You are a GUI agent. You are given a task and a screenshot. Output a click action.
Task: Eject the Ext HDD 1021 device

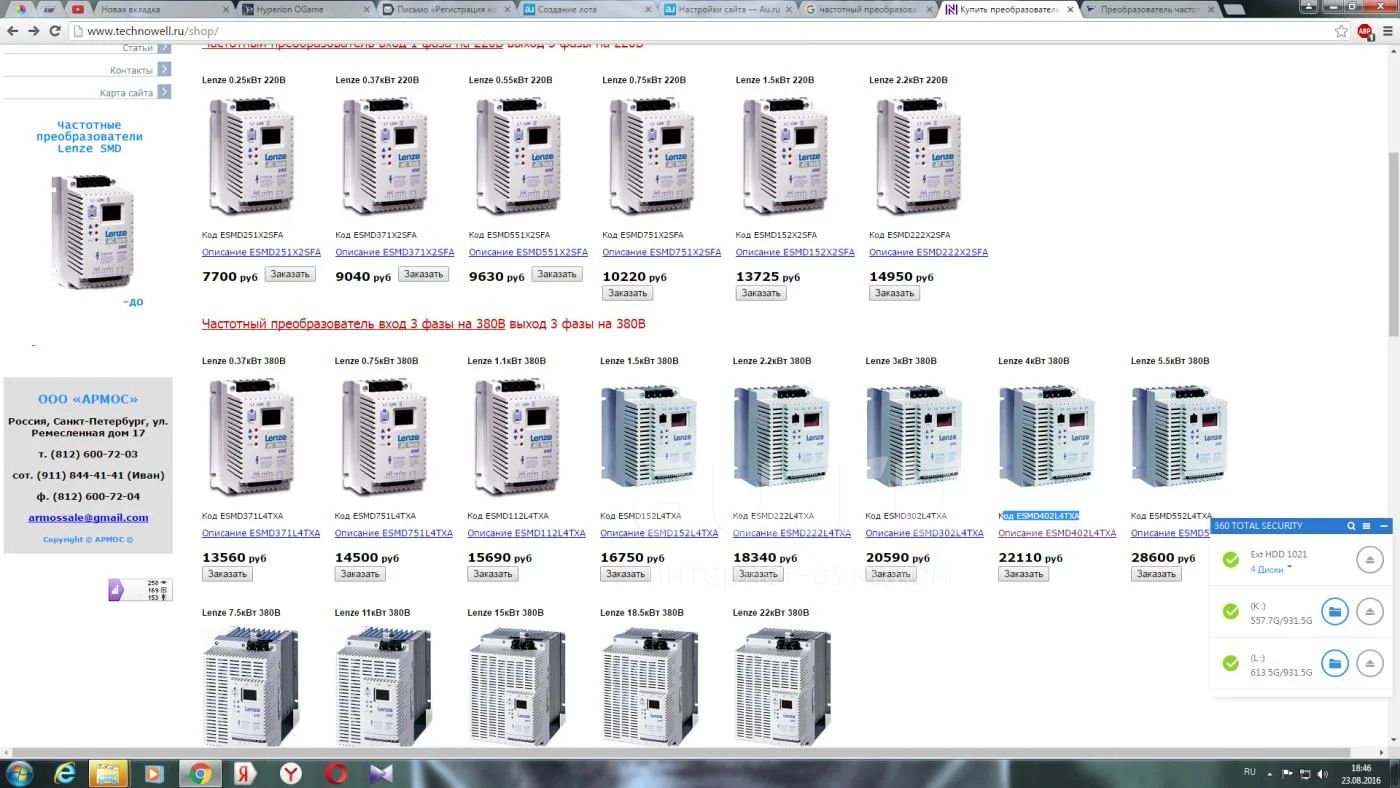tap(1370, 560)
